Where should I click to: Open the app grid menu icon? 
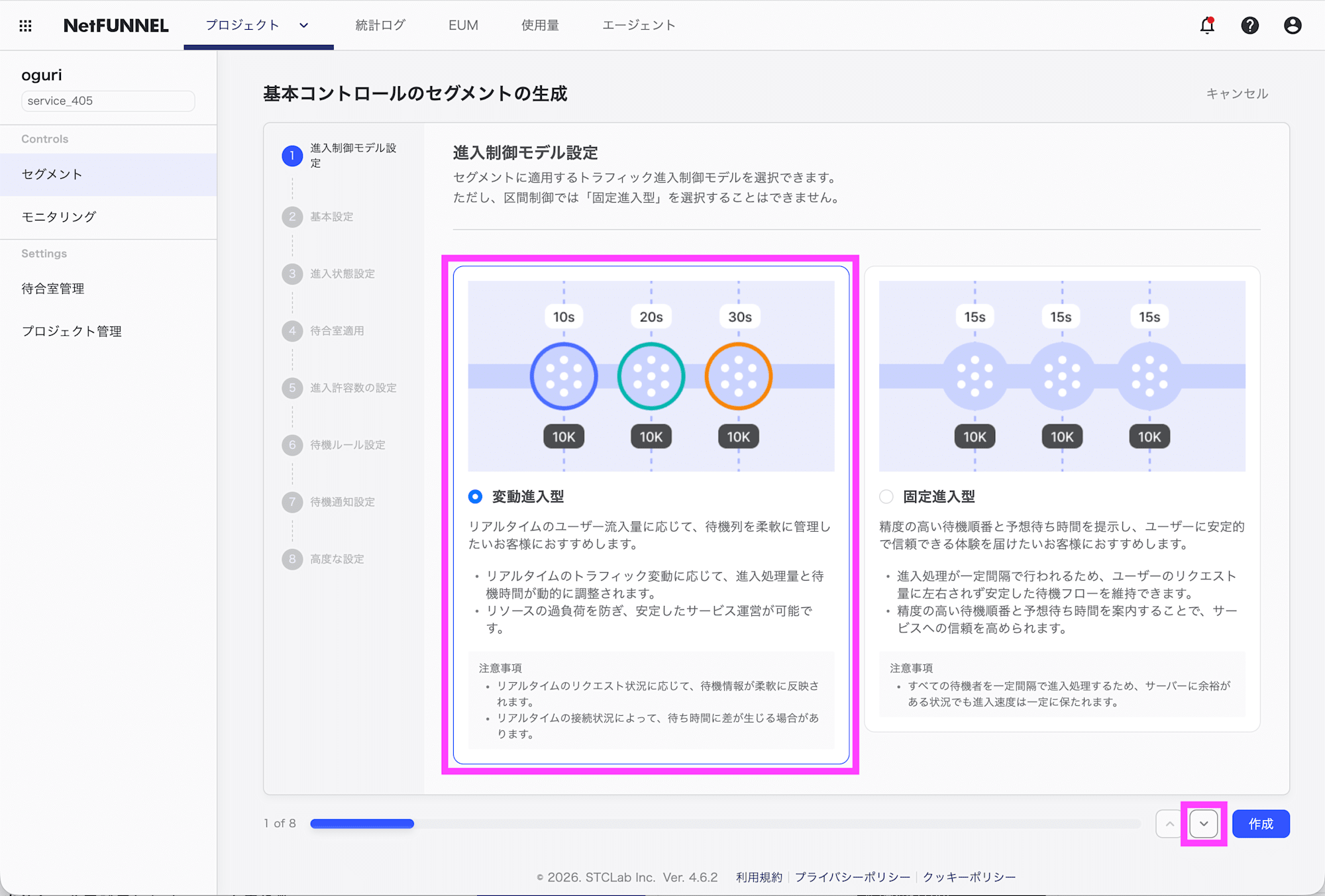[x=25, y=25]
